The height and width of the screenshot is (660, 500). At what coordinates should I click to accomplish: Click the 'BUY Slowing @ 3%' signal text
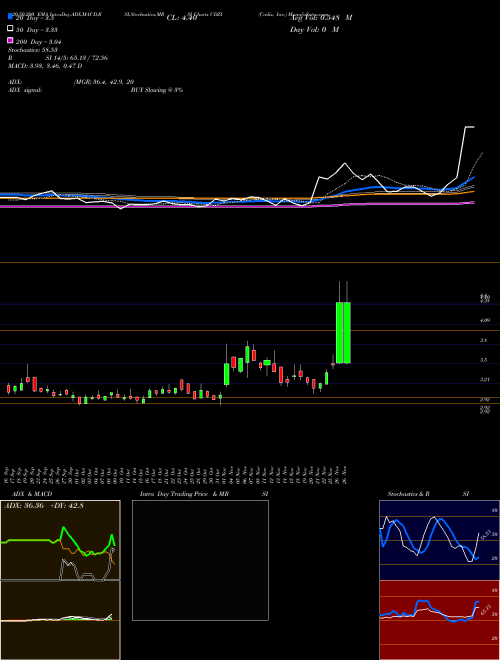coord(157,90)
